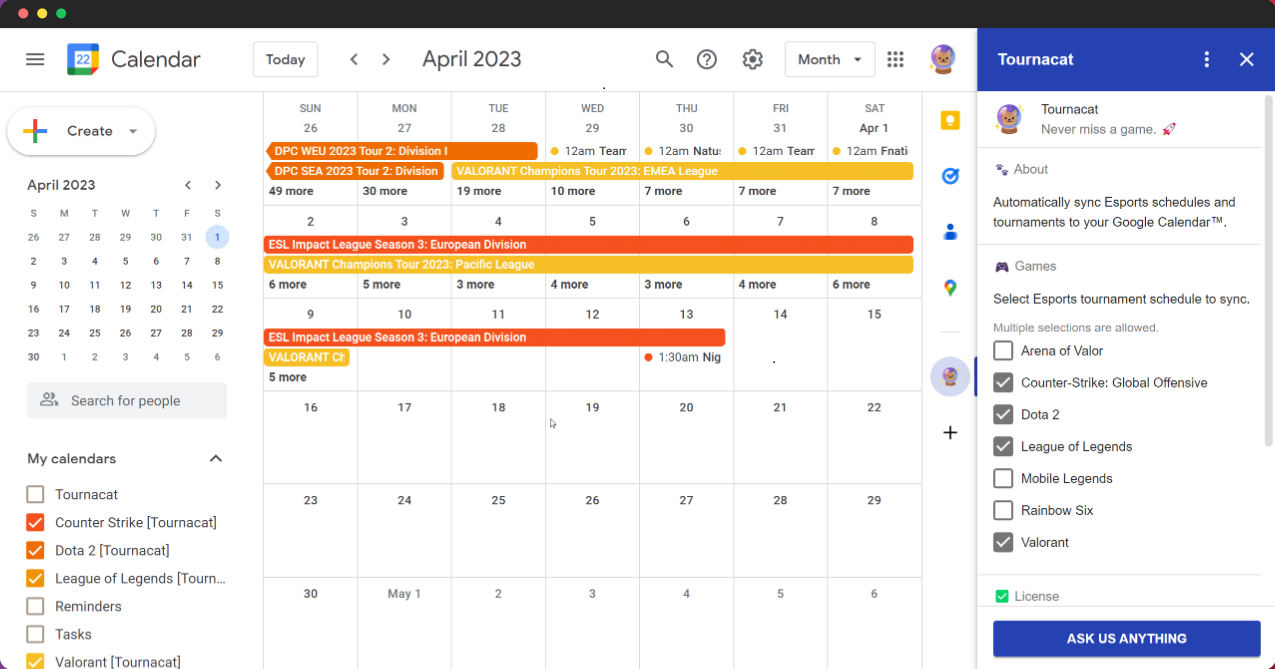Open the Tournacat three-dot menu
This screenshot has width=1275, height=669.
(x=1206, y=59)
